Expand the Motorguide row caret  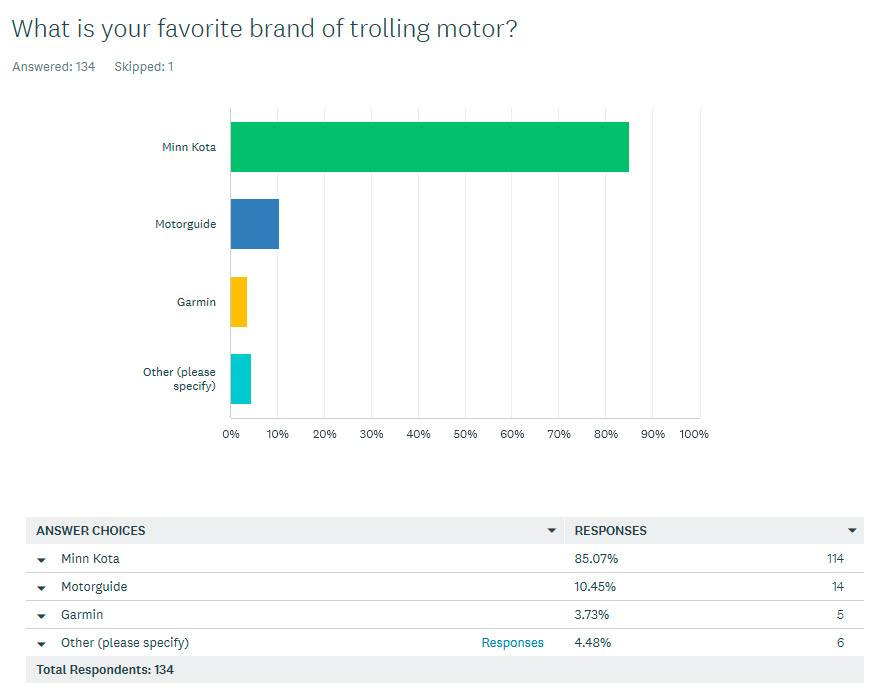tap(41, 588)
